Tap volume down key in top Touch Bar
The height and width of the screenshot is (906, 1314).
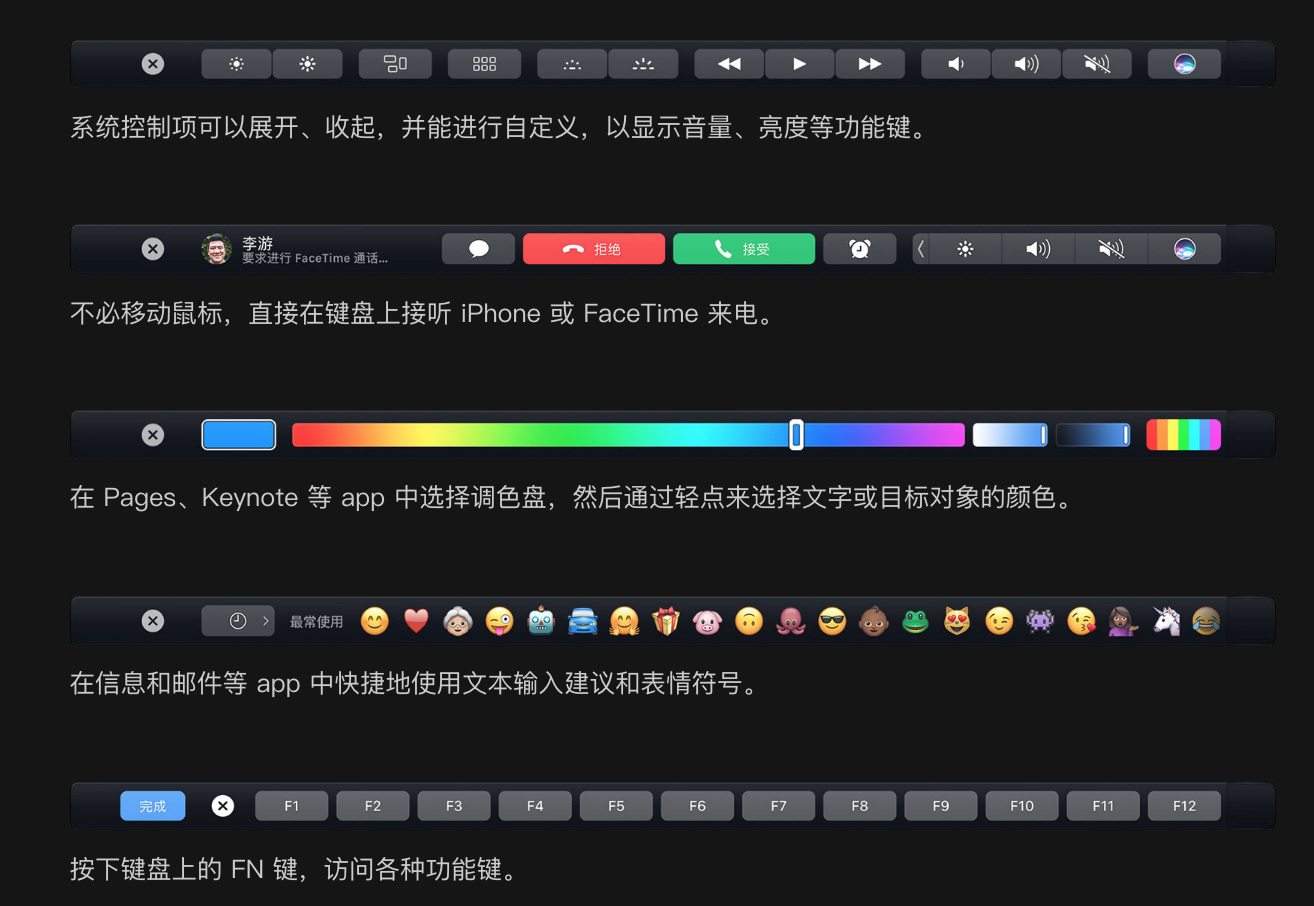click(x=956, y=64)
